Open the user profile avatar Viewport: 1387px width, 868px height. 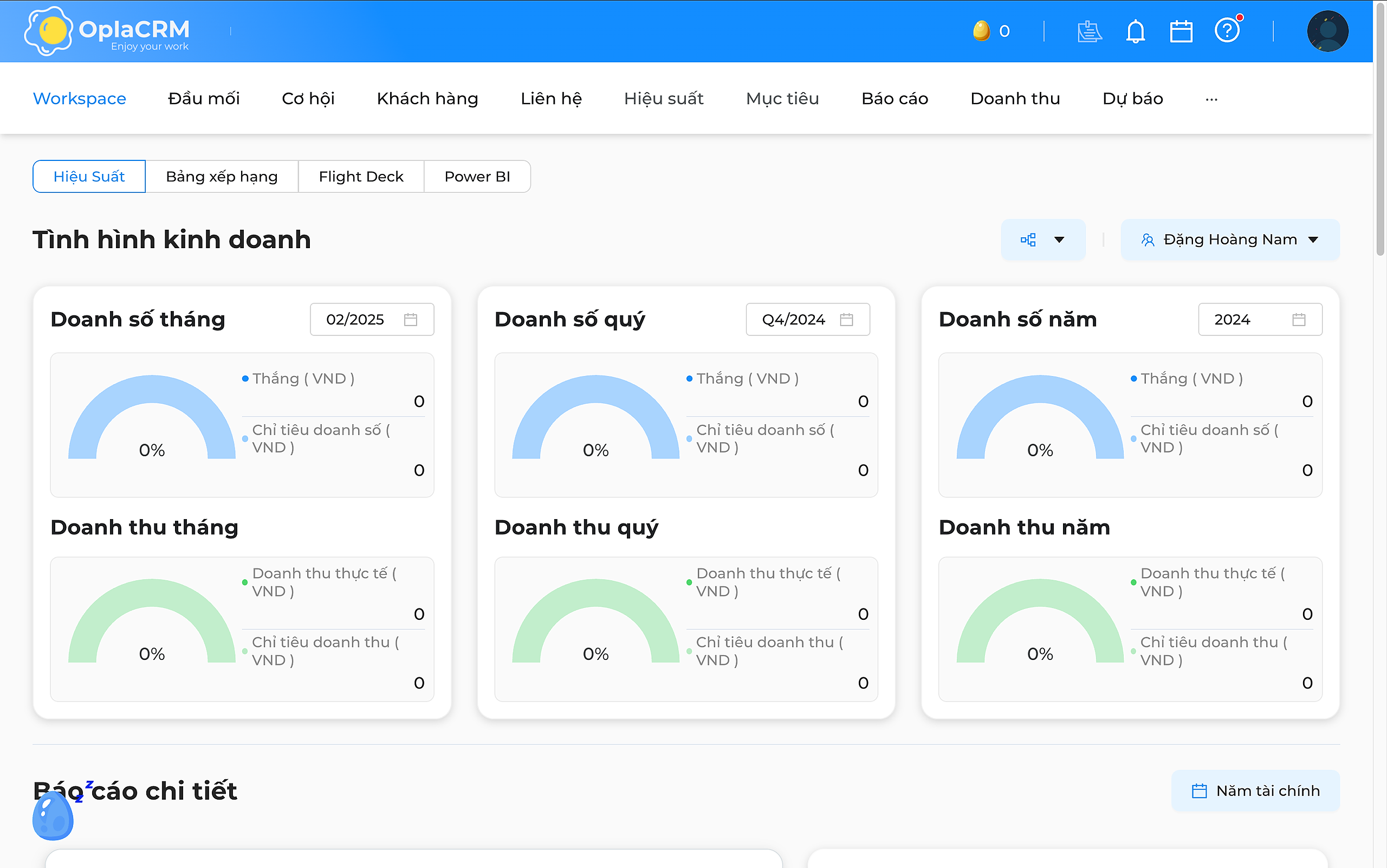pyautogui.click(x=1327, y=31)
